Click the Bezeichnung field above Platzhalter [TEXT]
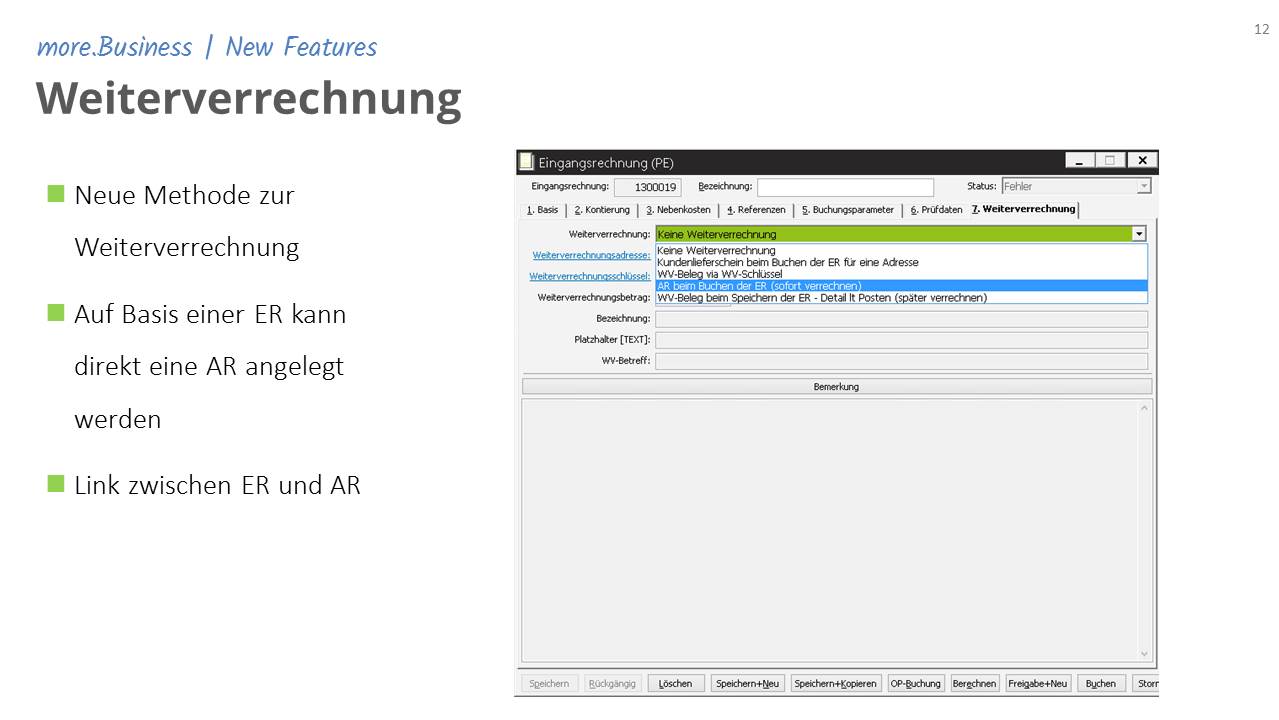Viewport: 1279px width, 720px height. [x=901, y=319]
